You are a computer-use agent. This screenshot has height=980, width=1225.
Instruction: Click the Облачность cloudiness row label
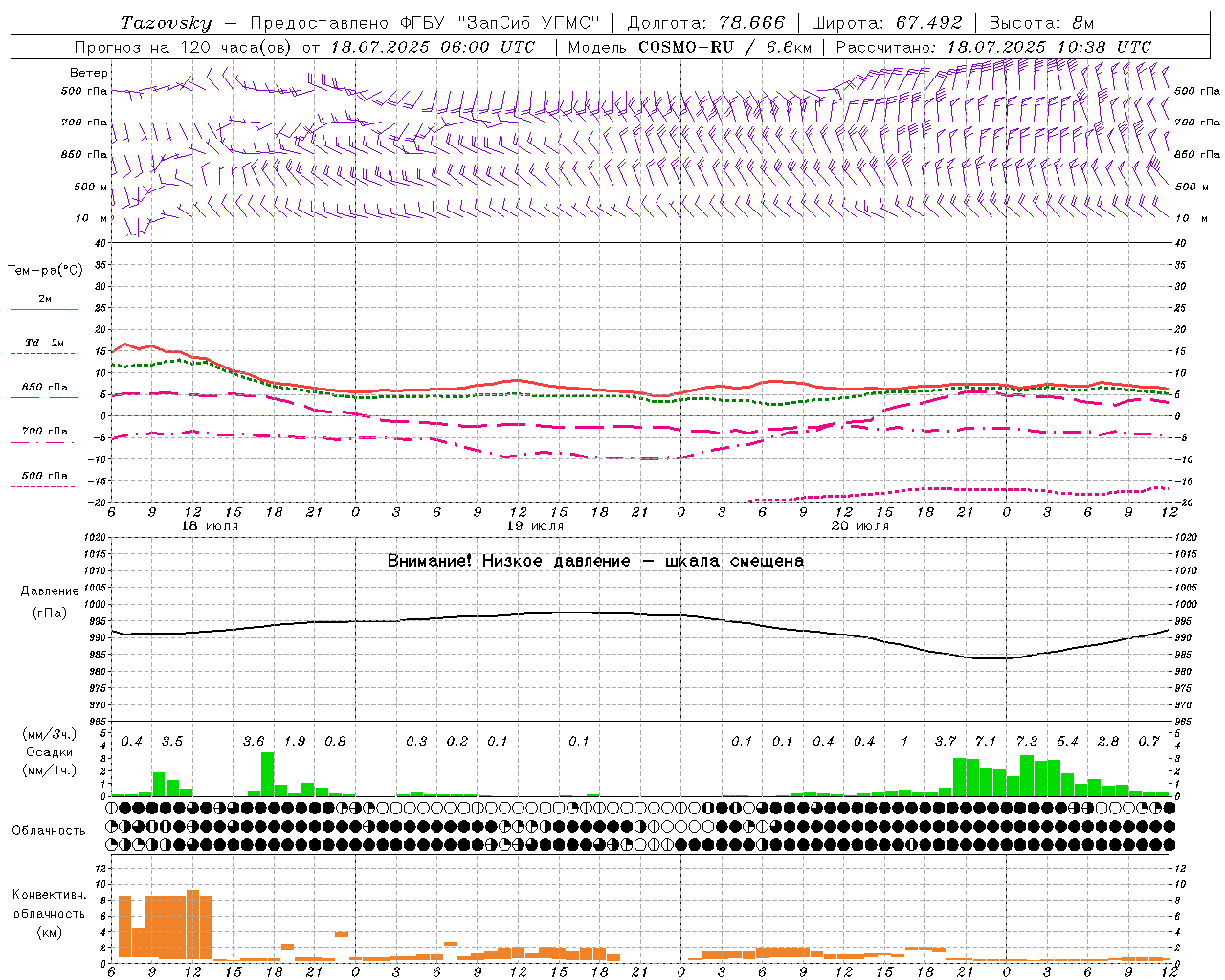tap(49, 831)
